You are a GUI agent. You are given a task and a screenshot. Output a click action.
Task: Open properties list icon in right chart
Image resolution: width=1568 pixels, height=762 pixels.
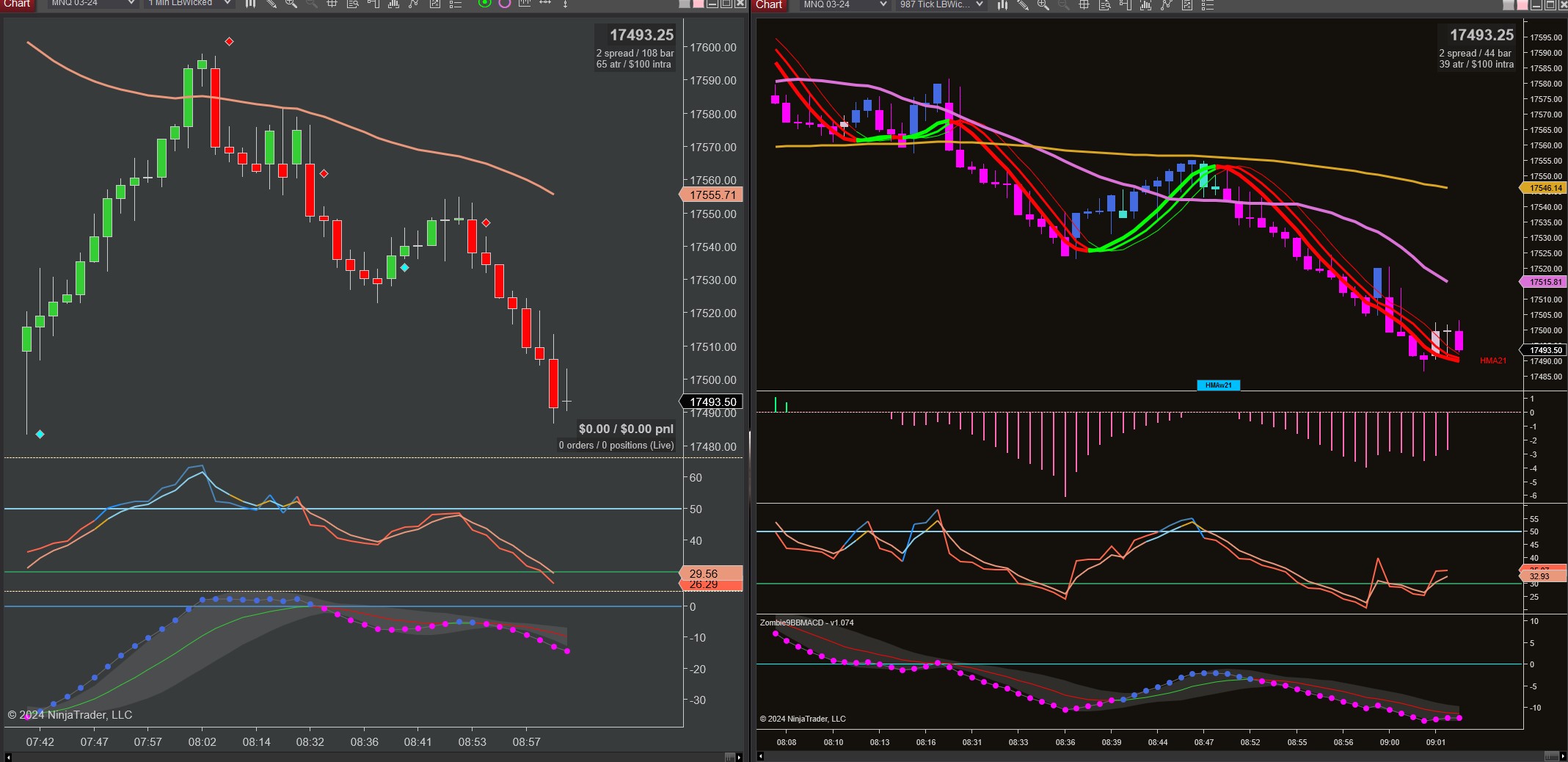1207,4
